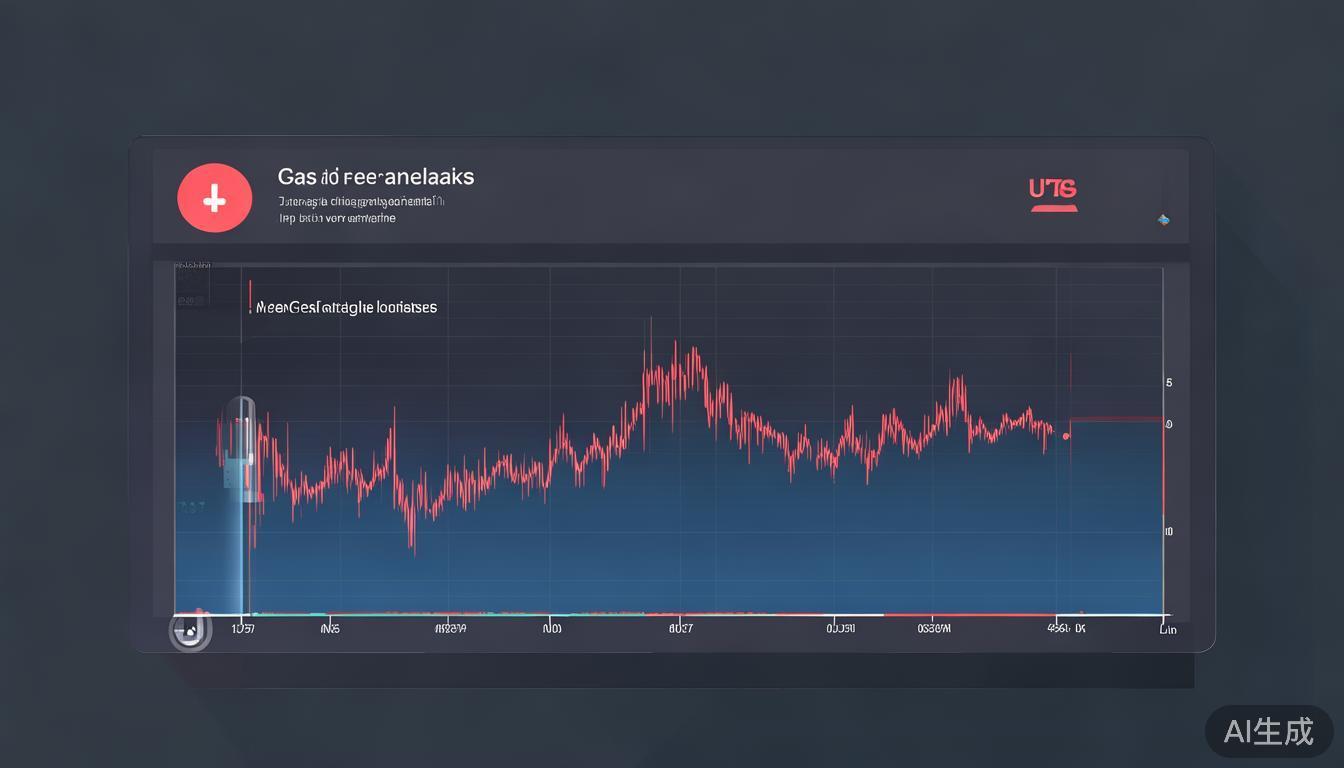Enable the Lin scale option at bottom right

click(x=1167, y=630)
